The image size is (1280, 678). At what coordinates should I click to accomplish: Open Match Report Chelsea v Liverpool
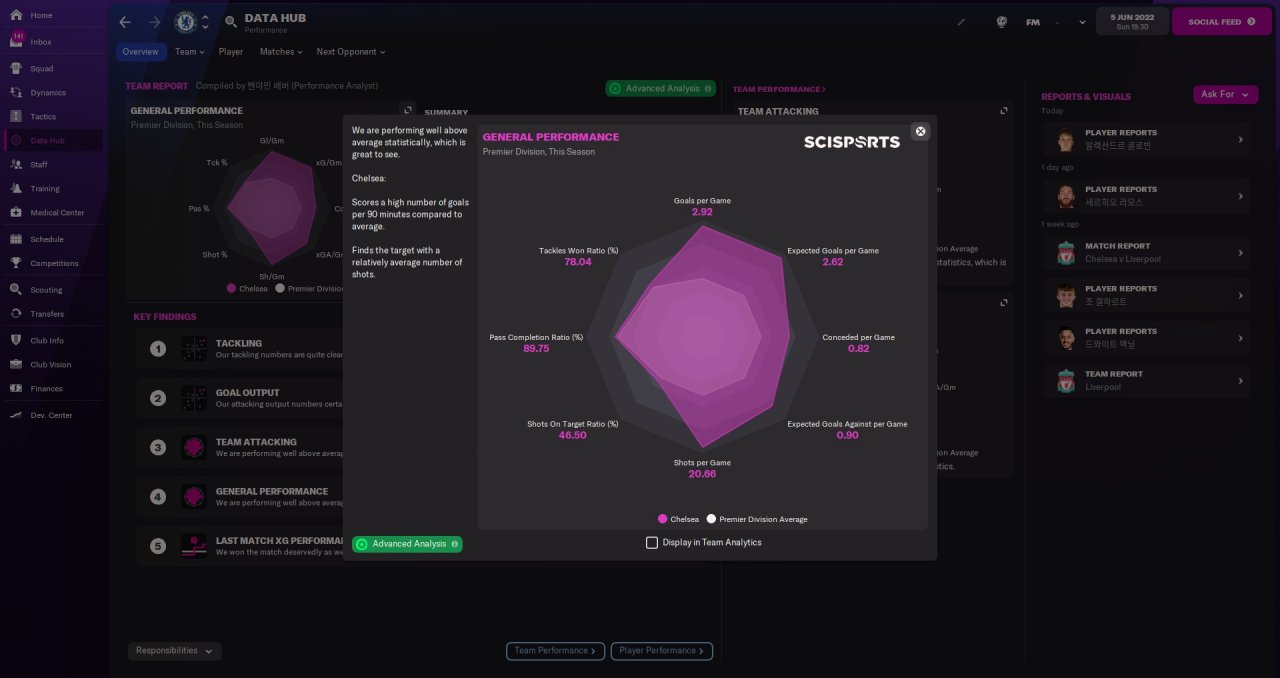pyautogui.click(x=1147, y=252)
